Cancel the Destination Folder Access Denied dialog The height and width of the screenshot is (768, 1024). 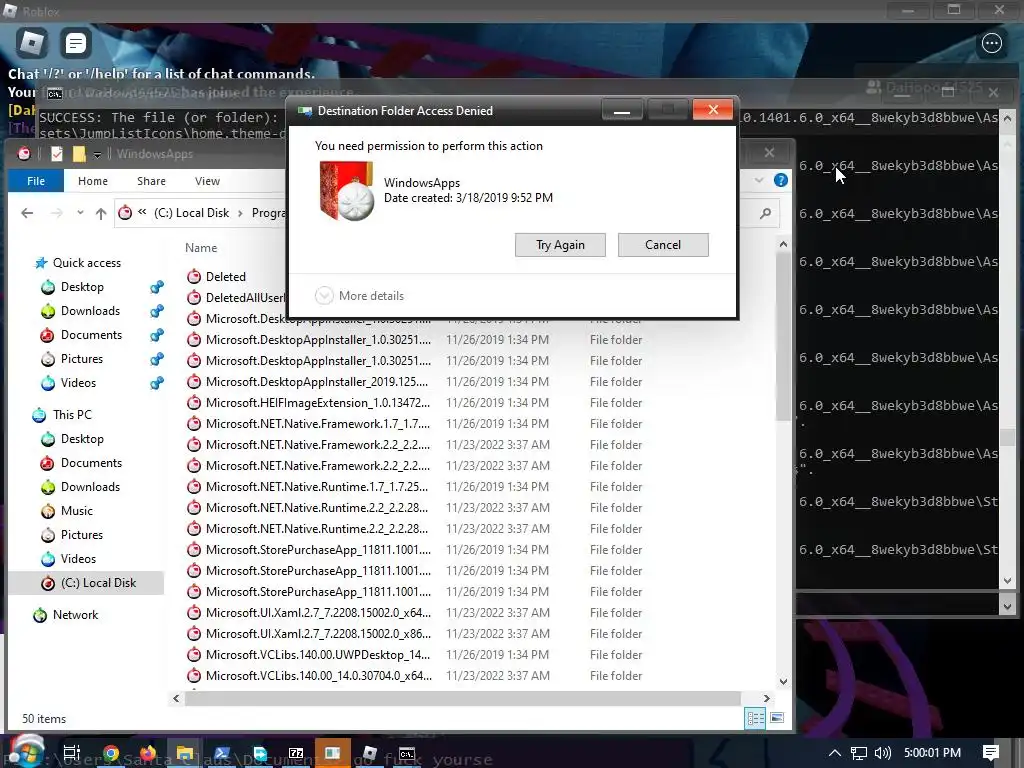pyautogui.click(x=663, y=245)
